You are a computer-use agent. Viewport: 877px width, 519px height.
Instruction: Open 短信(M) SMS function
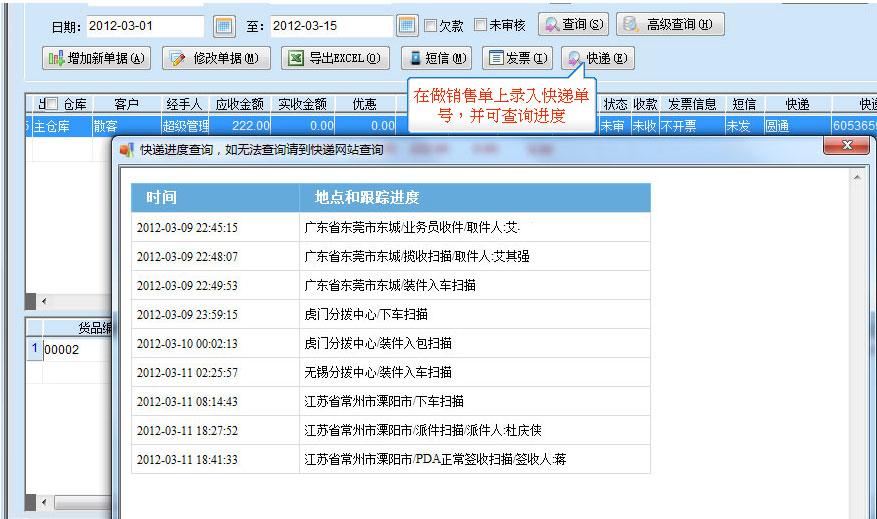coord(436,58)
